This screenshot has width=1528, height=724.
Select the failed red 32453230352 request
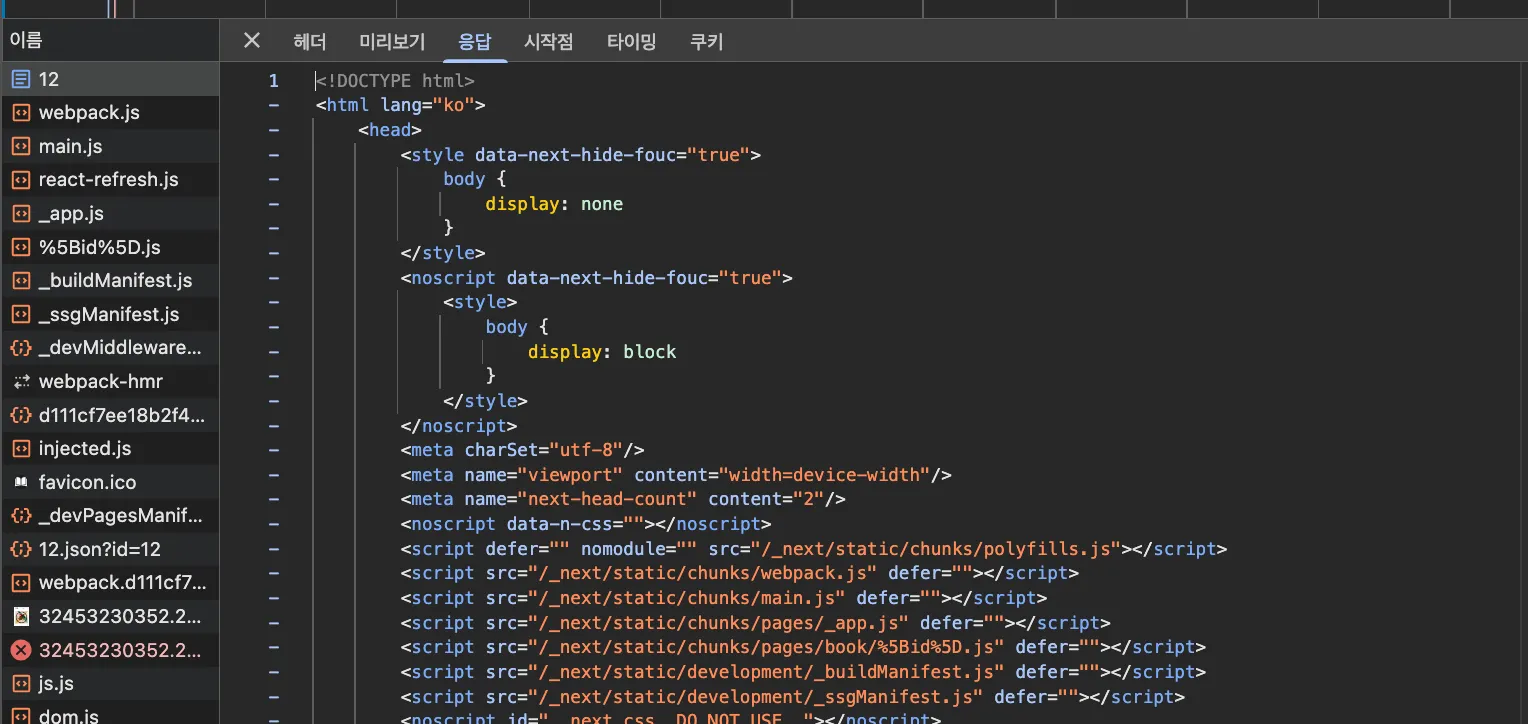tap(109, 650)
